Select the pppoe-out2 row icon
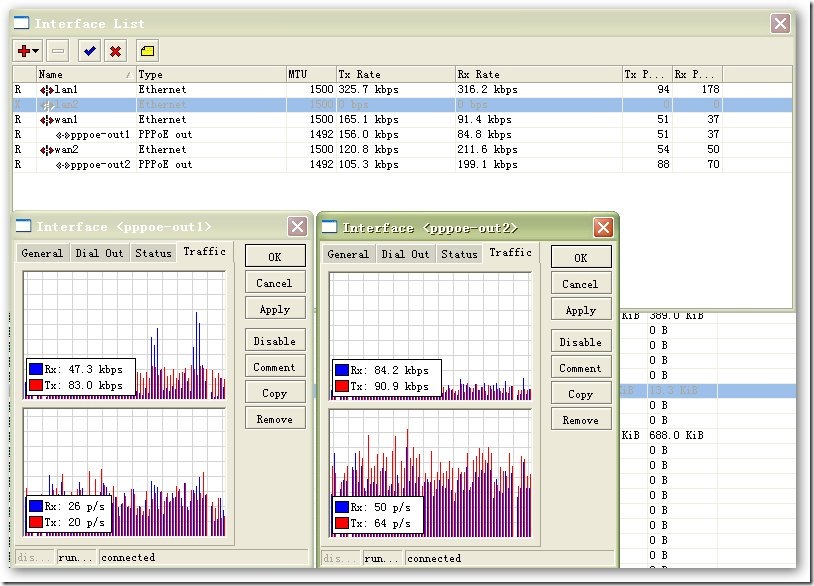This screenshot has height=586, width=814. click(x=62, y=165)
